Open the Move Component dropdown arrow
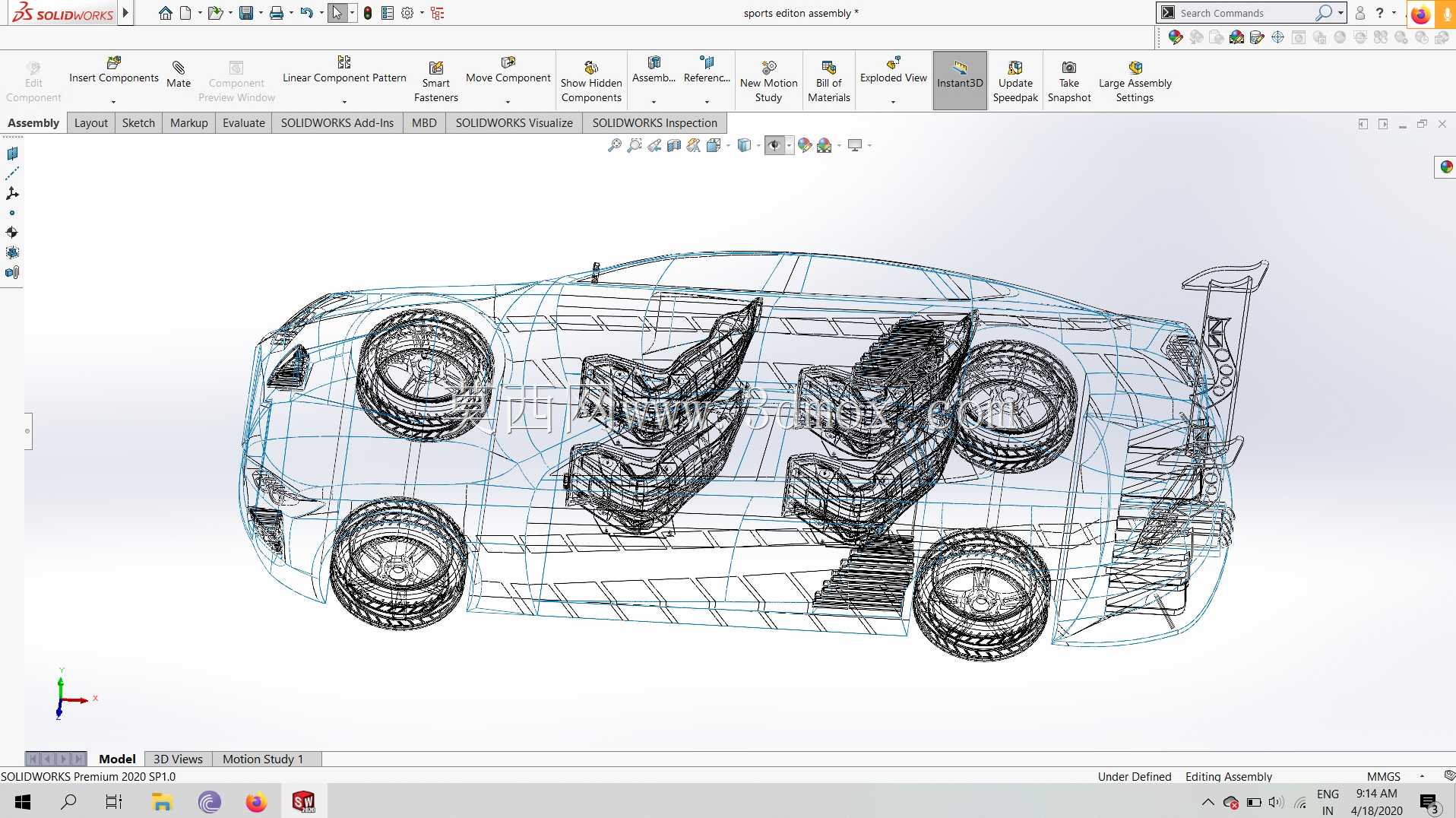Screen dimensions: 1456x818 click(508, 102)
